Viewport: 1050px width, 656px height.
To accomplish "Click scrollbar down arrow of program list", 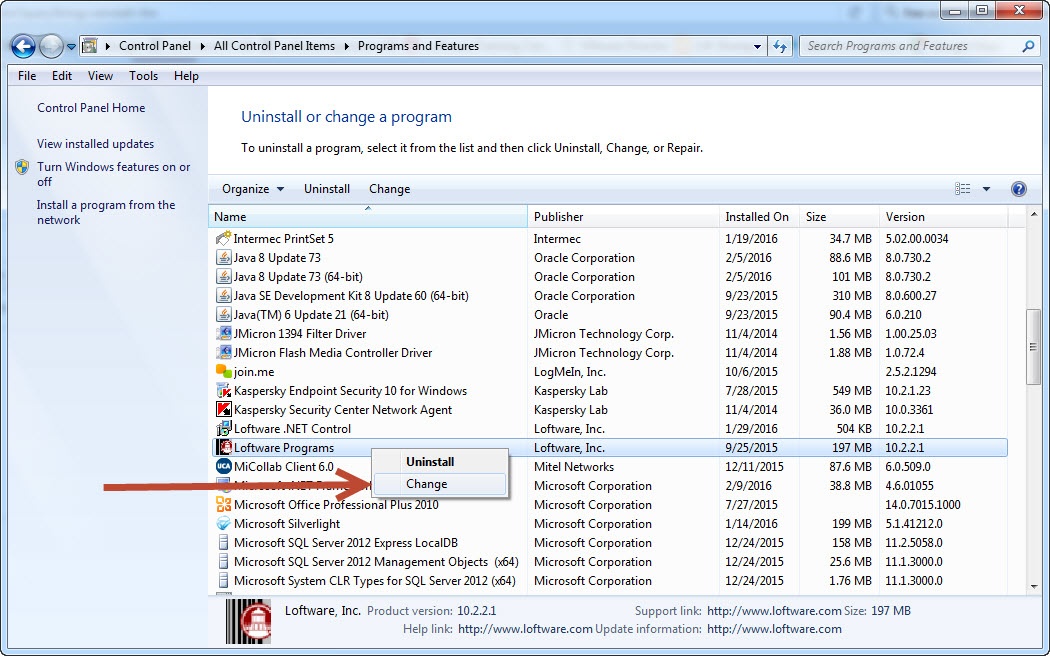I will pos(1034,586).
